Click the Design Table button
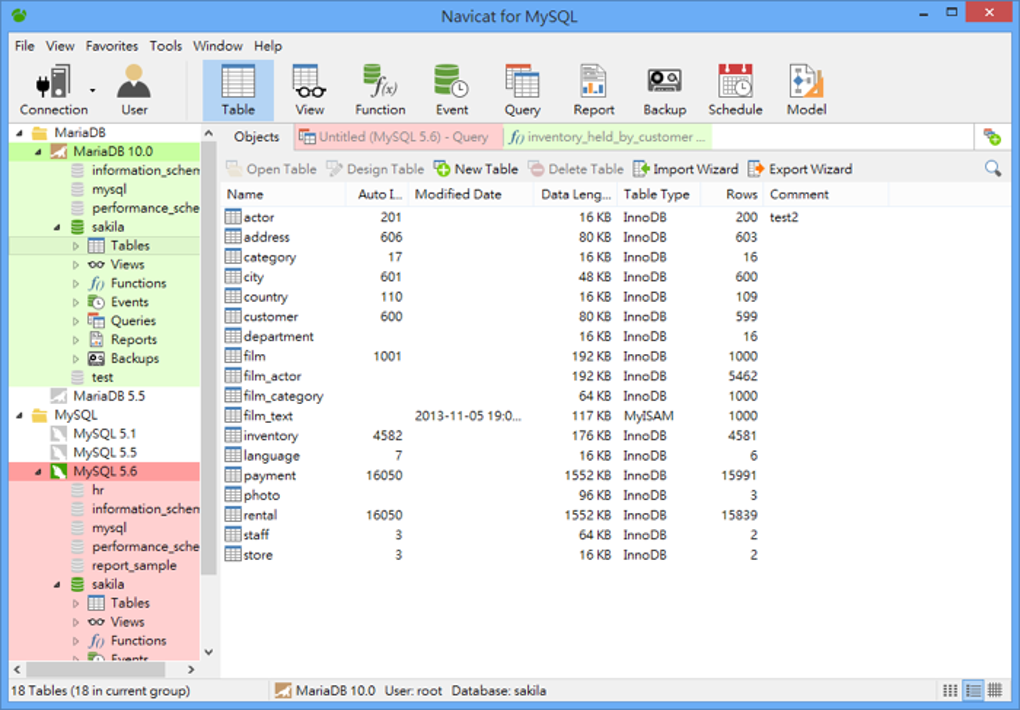The width and height of the screenshot is (1020, 710). (x=375, y=169)
